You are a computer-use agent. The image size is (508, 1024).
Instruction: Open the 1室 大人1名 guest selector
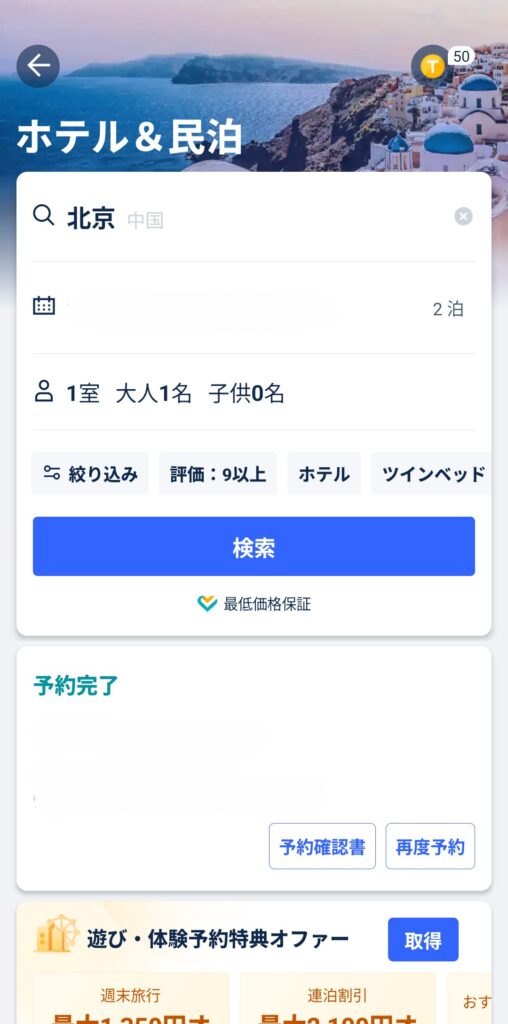pos(254,392)
